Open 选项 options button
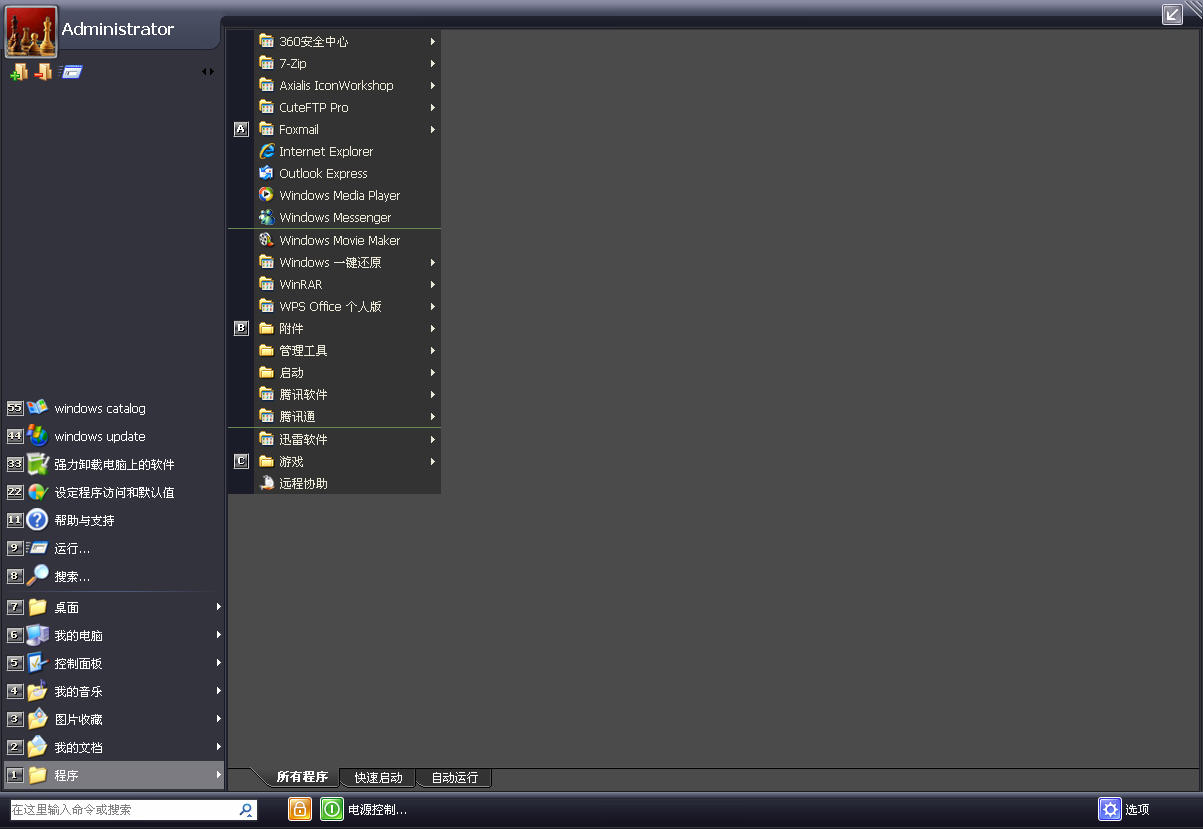This screenshot has height=829, width=1203. (x=1125, y=809)
